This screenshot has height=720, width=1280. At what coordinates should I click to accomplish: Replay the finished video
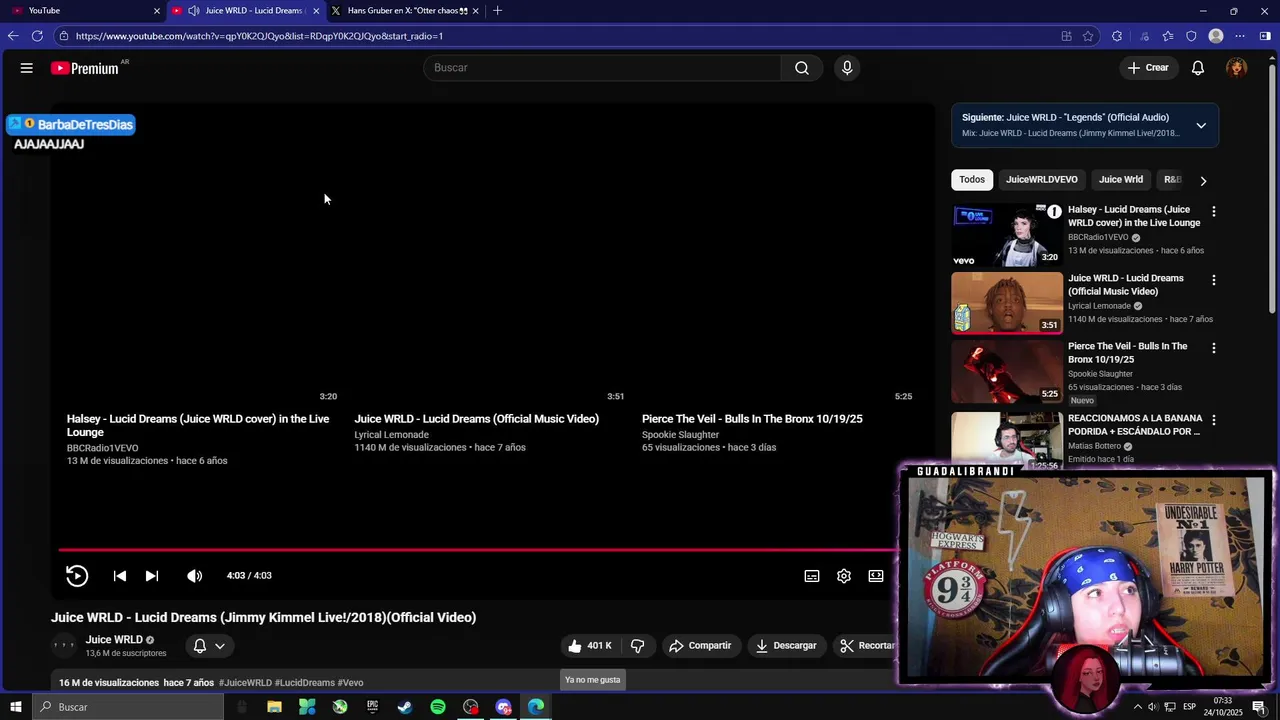click(x=77, y=576)
